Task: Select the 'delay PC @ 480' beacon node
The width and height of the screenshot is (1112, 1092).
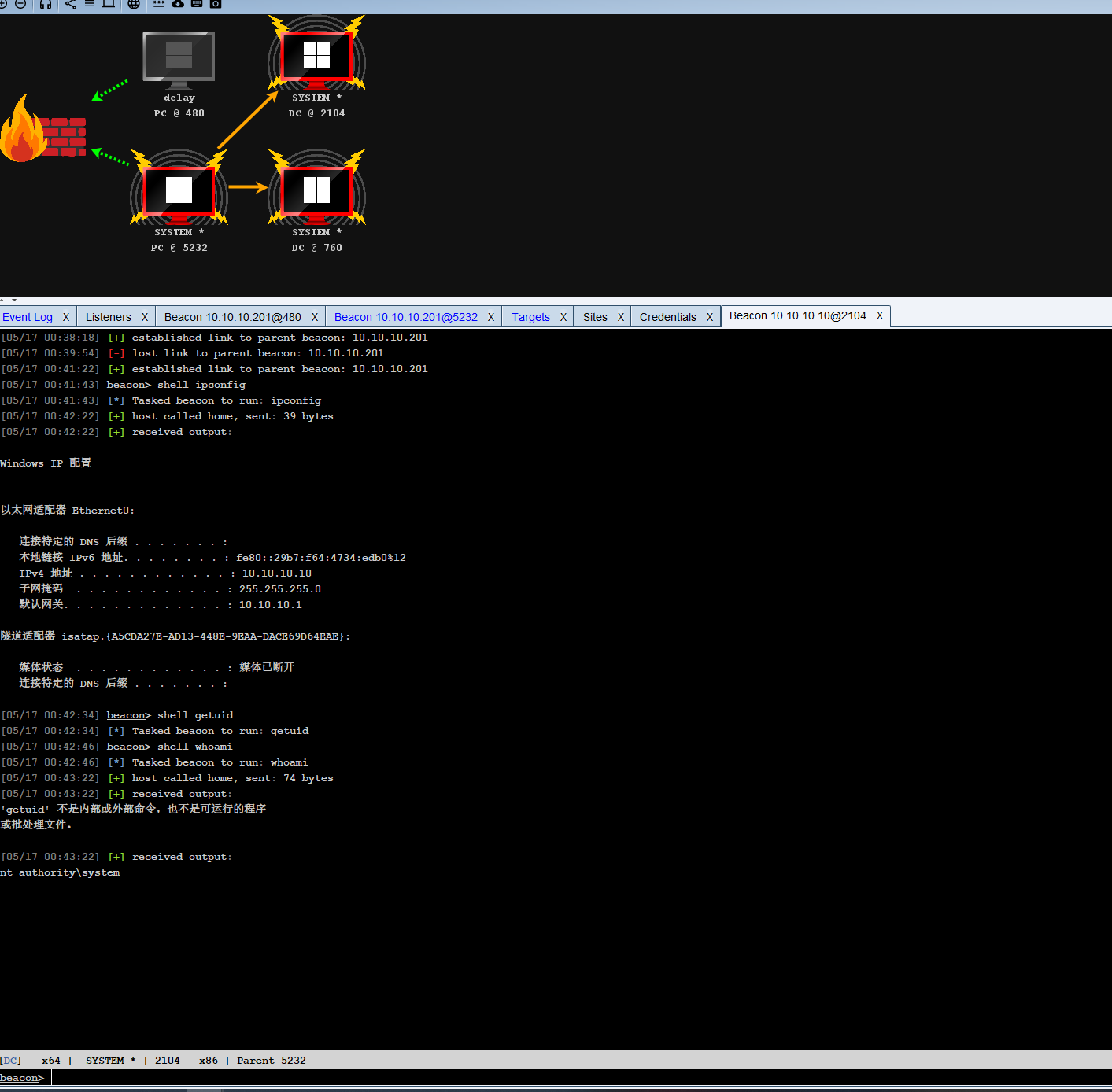Action: click(179, 74)
